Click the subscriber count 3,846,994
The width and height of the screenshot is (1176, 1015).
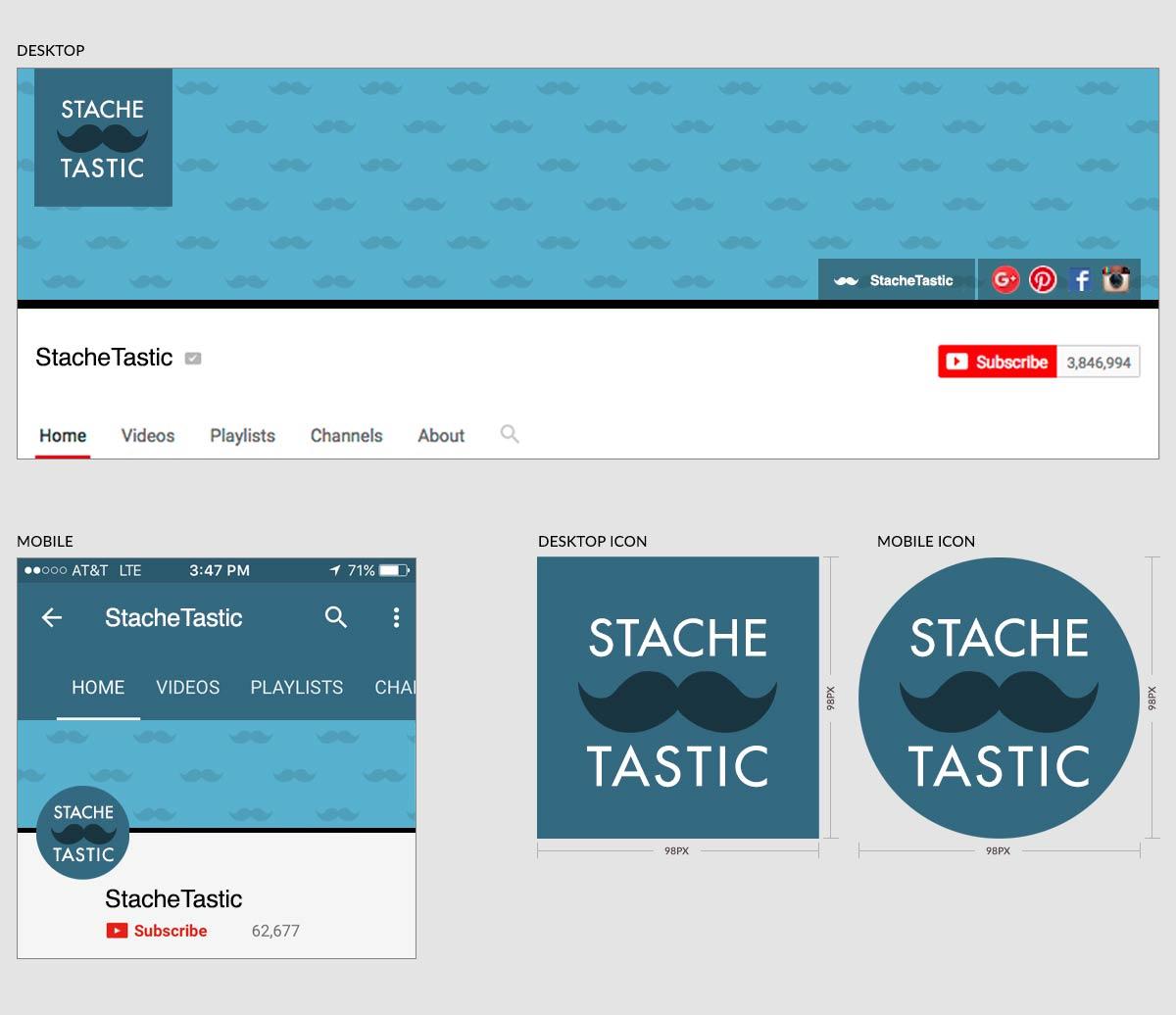[x=1099, y=361]
